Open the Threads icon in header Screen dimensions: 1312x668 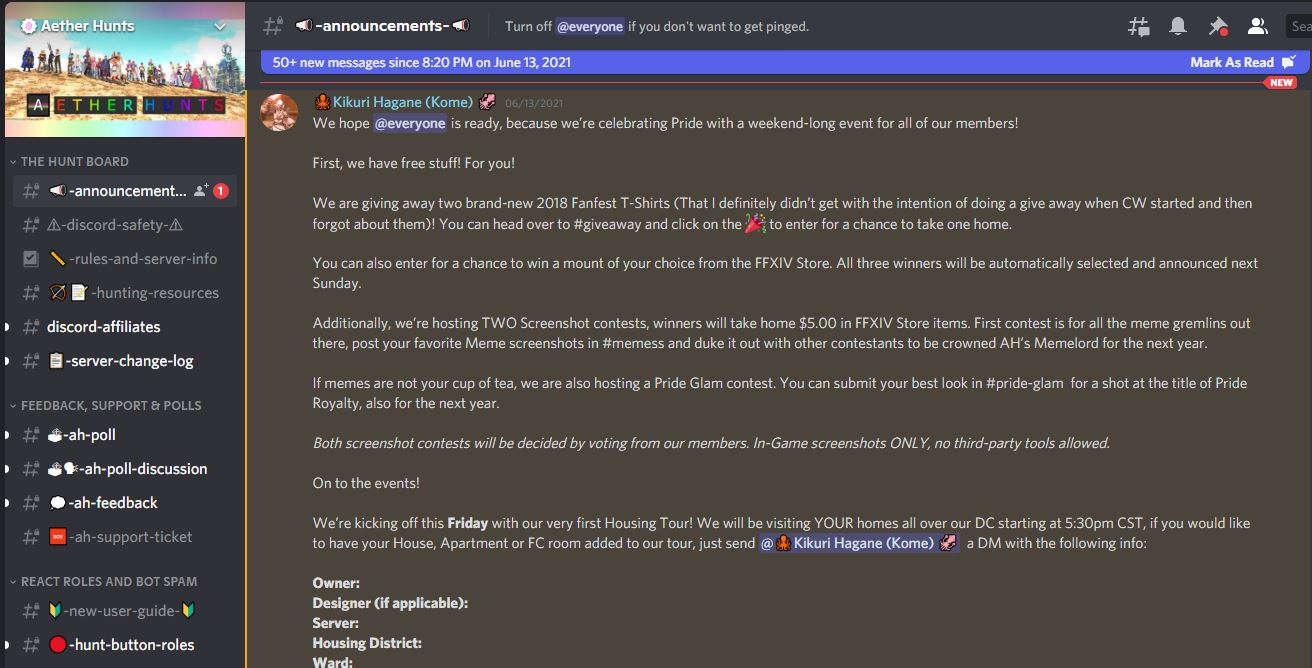1138,27
